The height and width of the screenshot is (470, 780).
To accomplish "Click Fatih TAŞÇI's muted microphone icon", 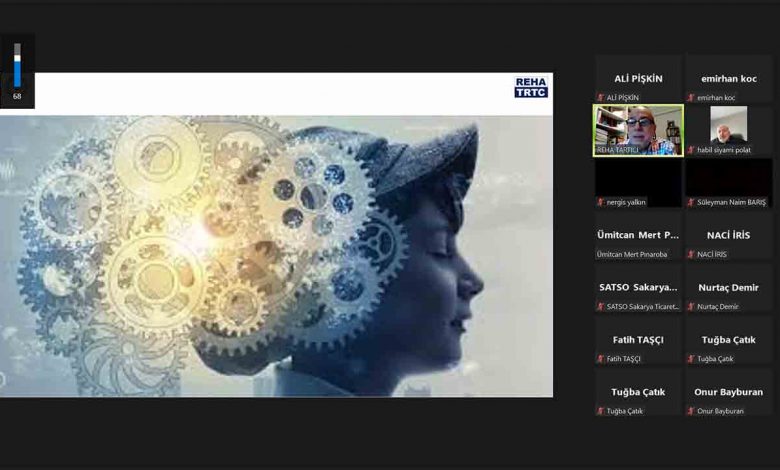I will 601,358.
